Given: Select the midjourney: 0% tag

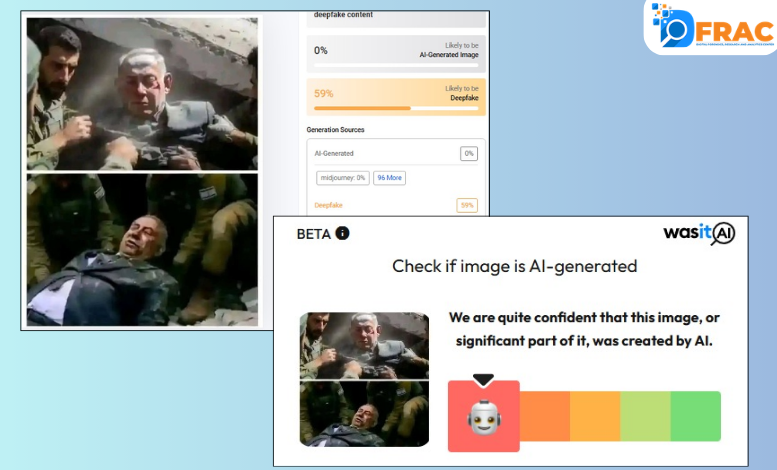Looking at the screenshot, I should click(x=343, y=177).
